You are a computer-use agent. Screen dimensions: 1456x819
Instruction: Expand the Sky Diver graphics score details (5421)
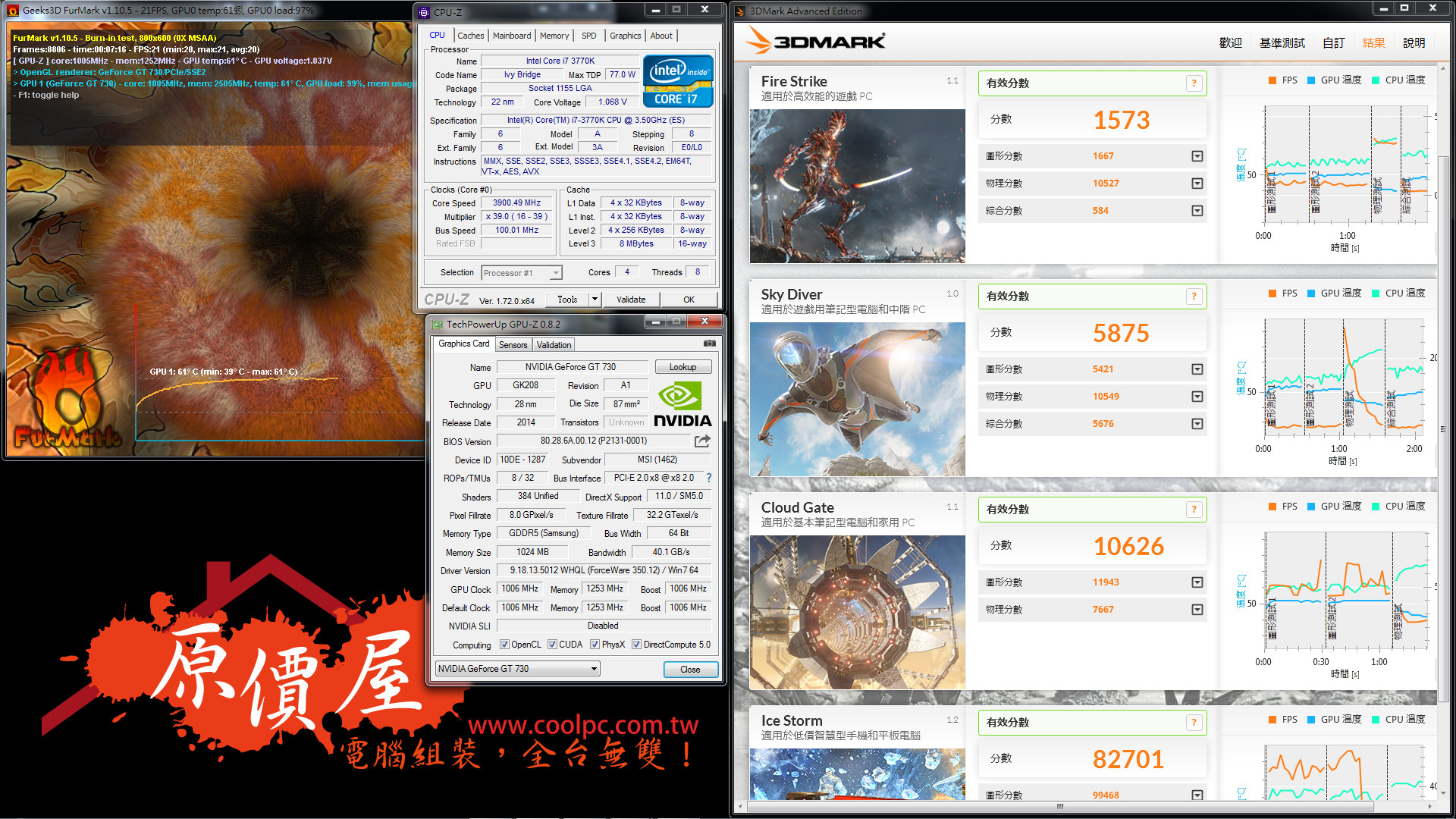(1197, 369)
